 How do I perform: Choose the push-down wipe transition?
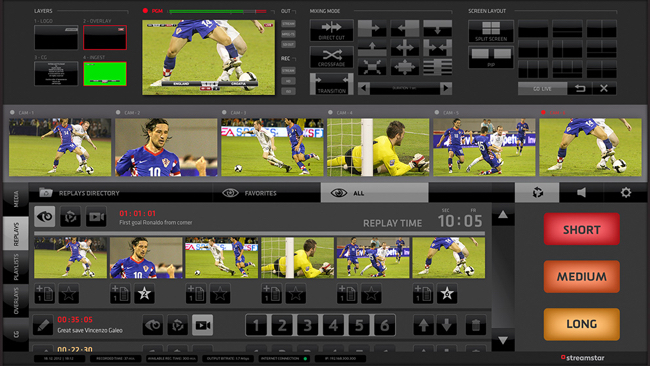(437, 28)
